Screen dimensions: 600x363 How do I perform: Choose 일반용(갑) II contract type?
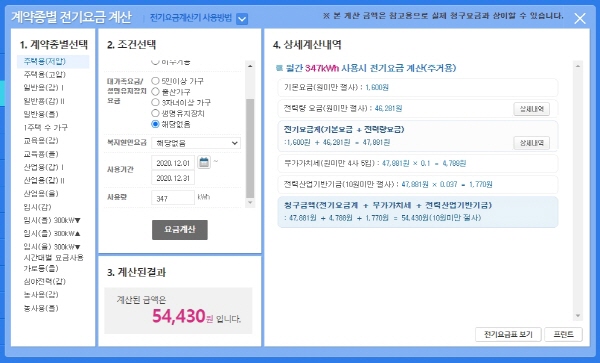(44, 101)
